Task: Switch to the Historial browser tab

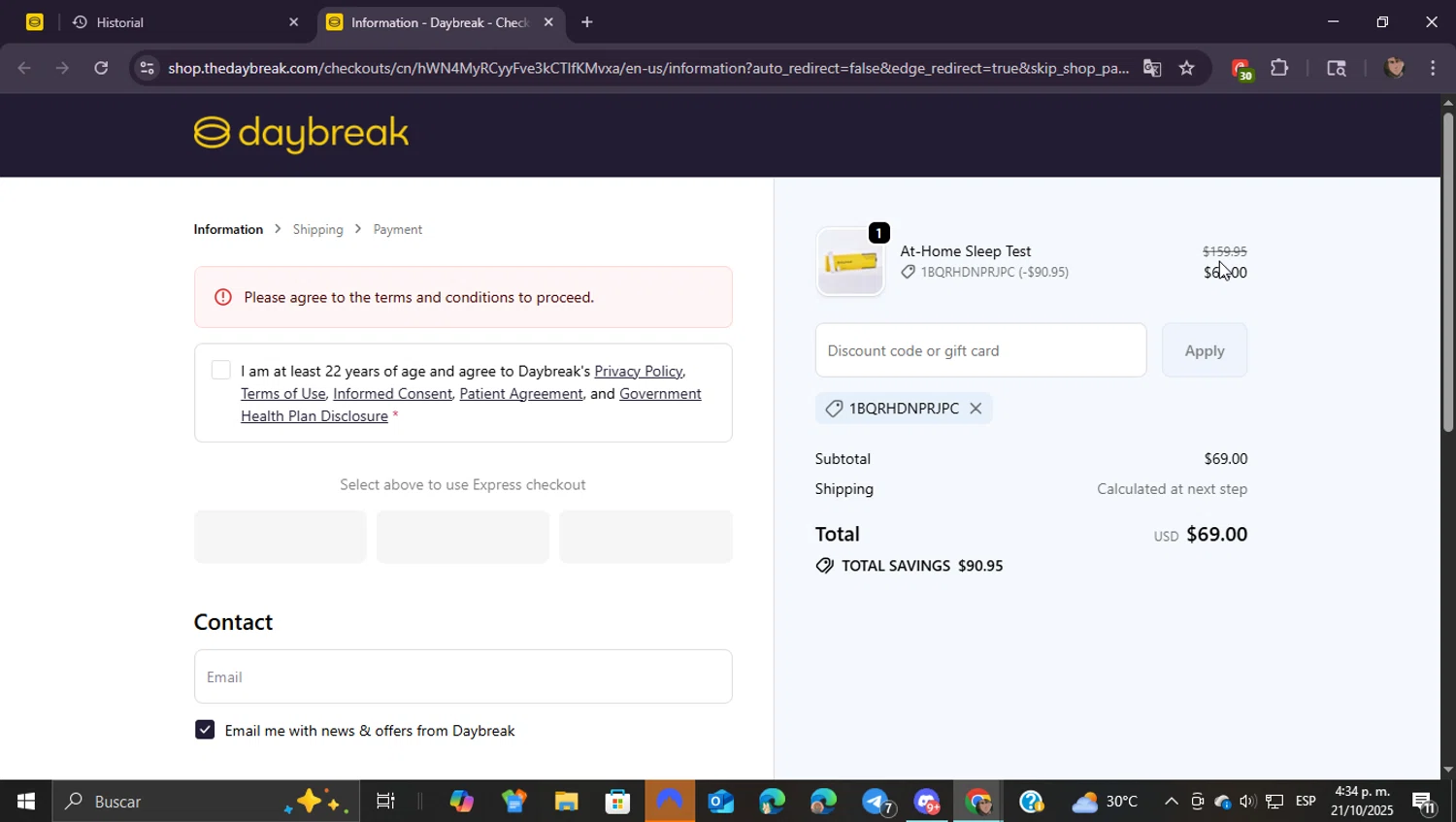Action: (184, 21)
